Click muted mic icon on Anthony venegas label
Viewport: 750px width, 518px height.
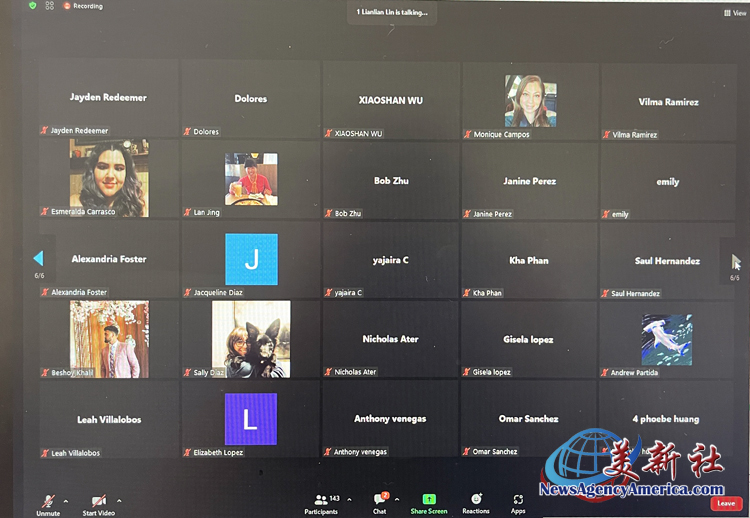click(328, 452)
